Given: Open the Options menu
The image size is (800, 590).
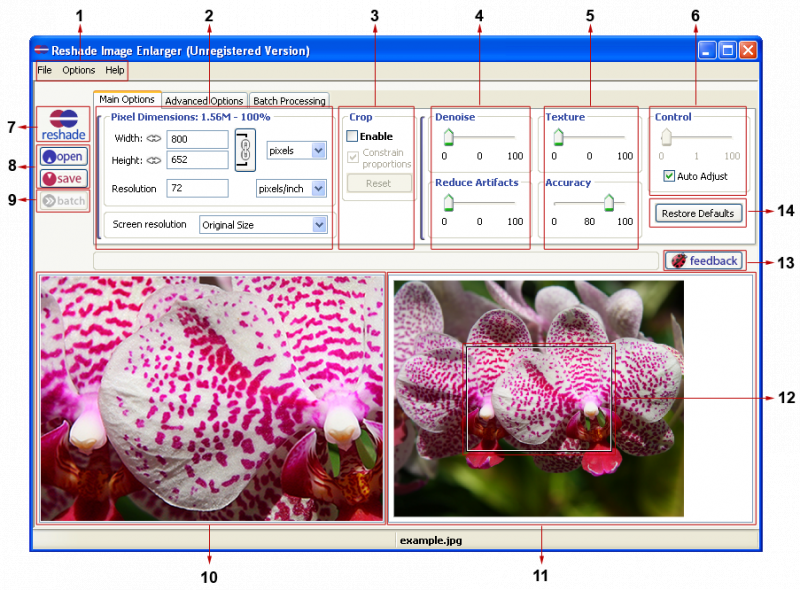Looking at the screenshot, I should pos(79,70).
